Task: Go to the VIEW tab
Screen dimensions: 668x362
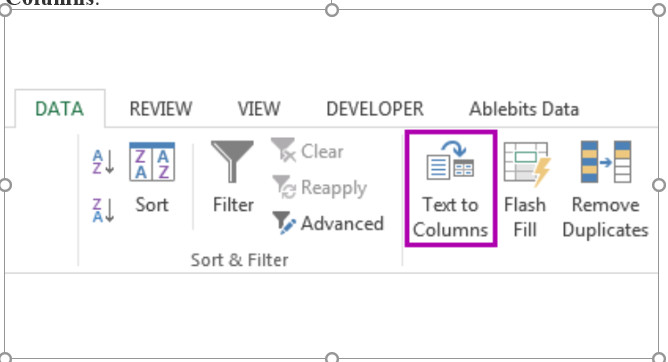Action: click(259, 109)
